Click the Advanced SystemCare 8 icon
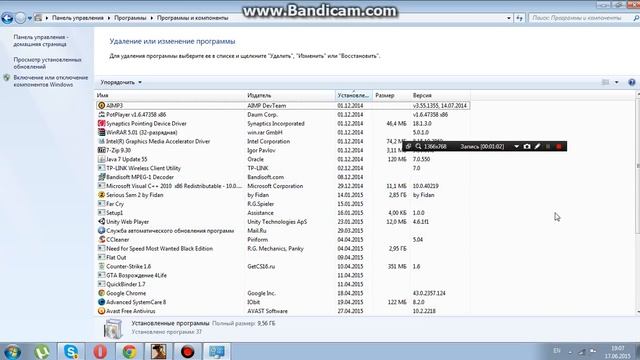Screen dimensions: 640x360 (x=101, y=302)
